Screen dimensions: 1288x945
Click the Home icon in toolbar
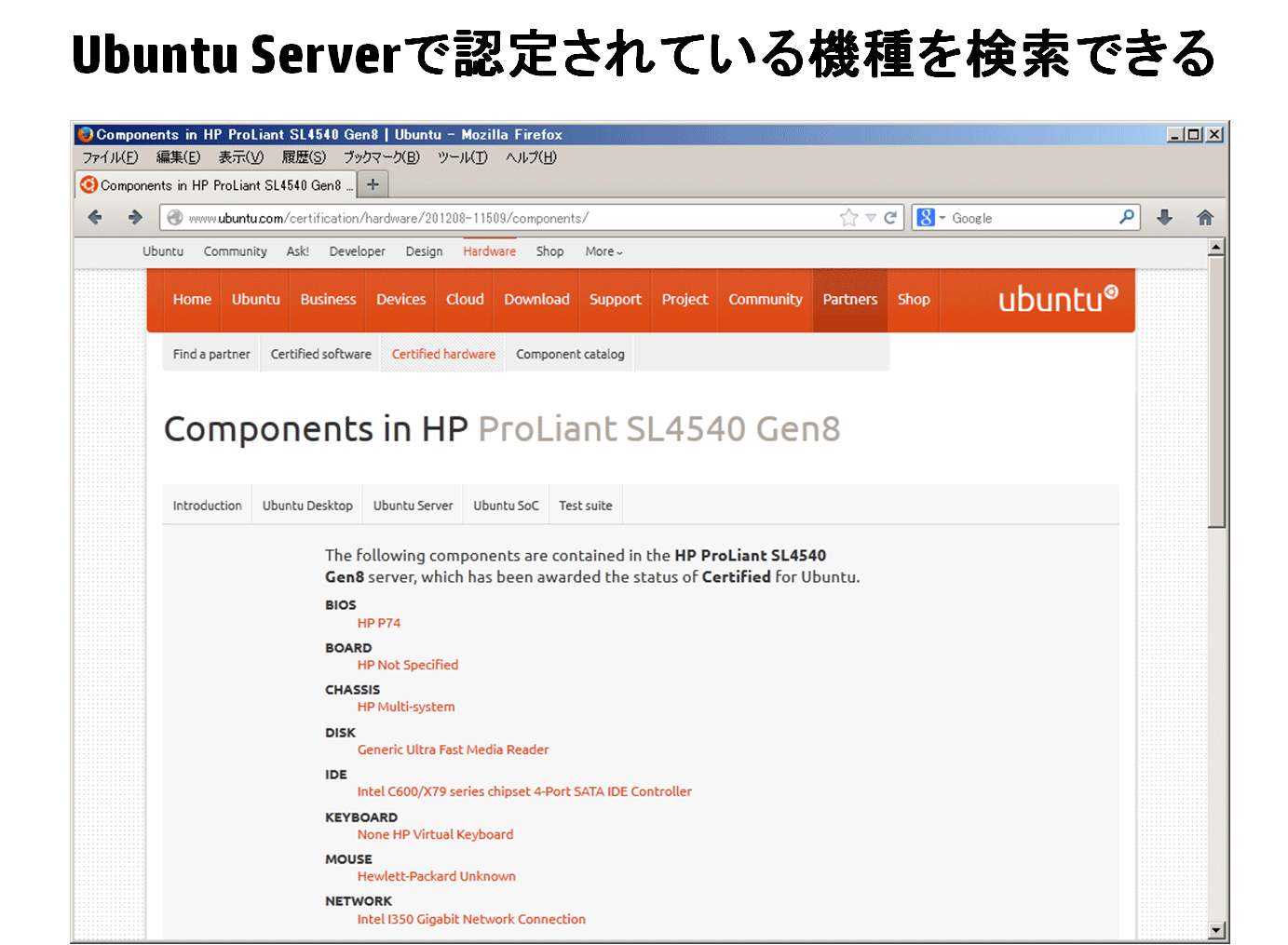1205,217
